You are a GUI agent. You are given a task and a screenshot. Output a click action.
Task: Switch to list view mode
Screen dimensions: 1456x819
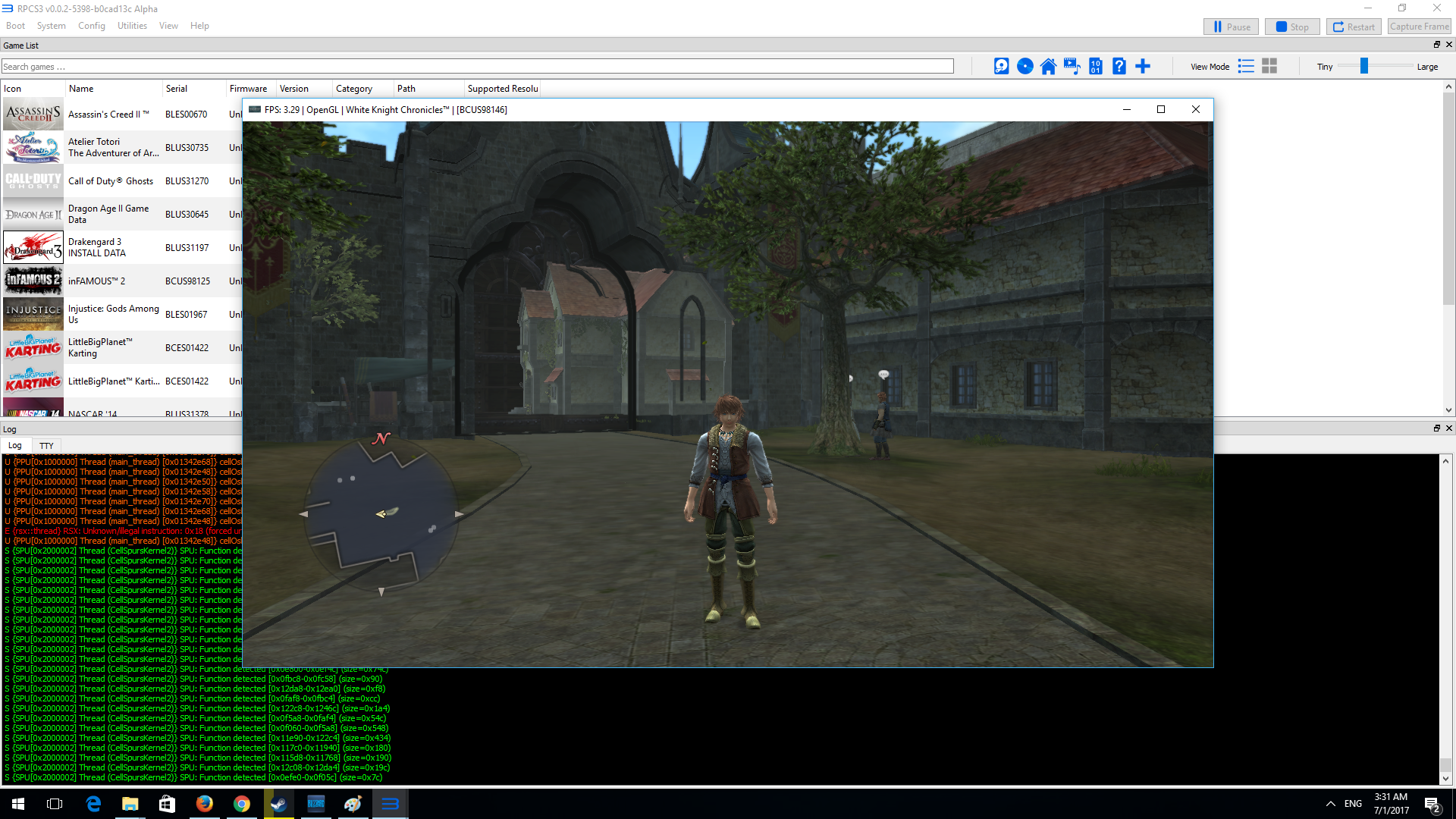pos(1246,67)
